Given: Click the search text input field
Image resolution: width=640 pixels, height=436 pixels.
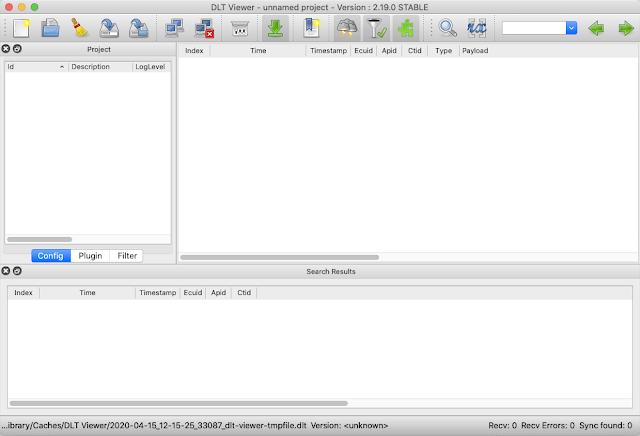Looking at the screenshot, I should click(534, 28).
